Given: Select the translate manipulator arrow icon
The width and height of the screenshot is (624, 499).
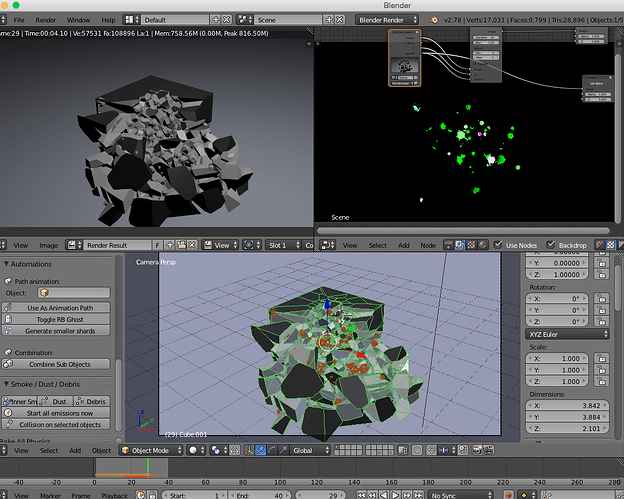Looking at the screenshot, I should (260, 450).
